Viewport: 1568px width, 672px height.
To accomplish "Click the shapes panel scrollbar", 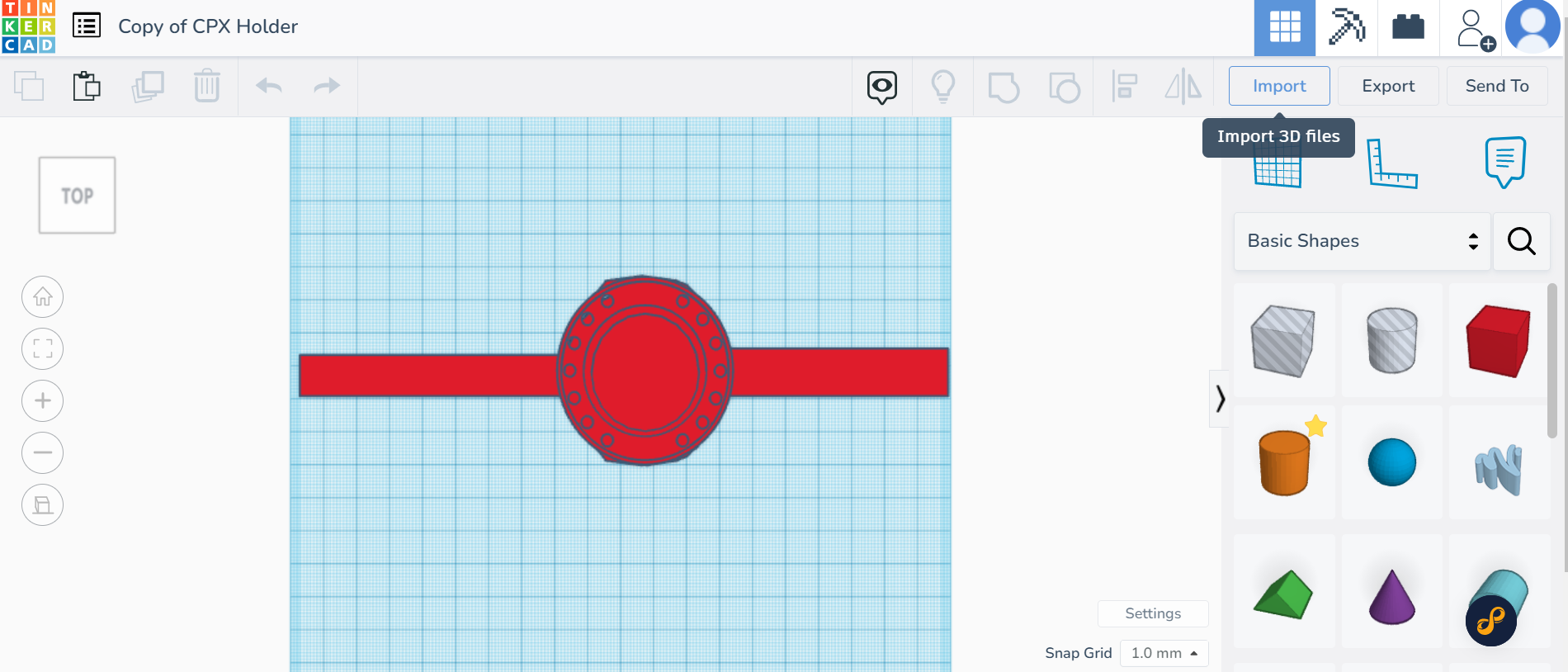I will click(1552, 361).
